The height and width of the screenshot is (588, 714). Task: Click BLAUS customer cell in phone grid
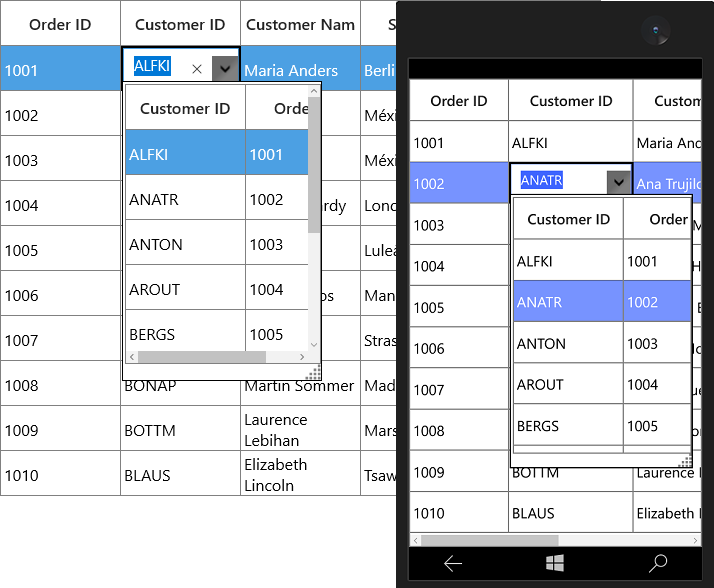(x=571, y=513)
